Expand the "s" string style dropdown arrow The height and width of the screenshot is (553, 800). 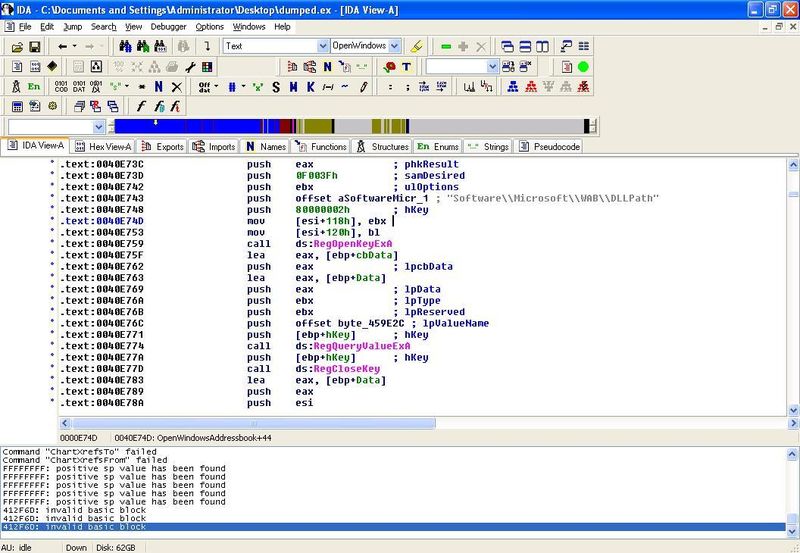127,87
